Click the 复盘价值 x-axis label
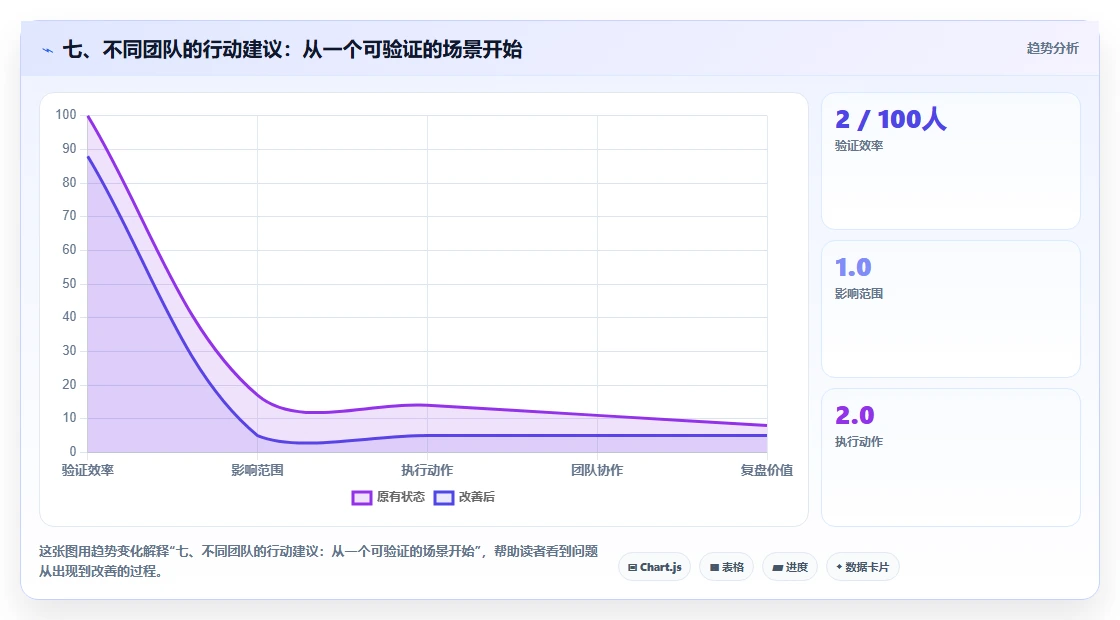The width and height of the screenshot is (1120, 620). click(766, 470)
